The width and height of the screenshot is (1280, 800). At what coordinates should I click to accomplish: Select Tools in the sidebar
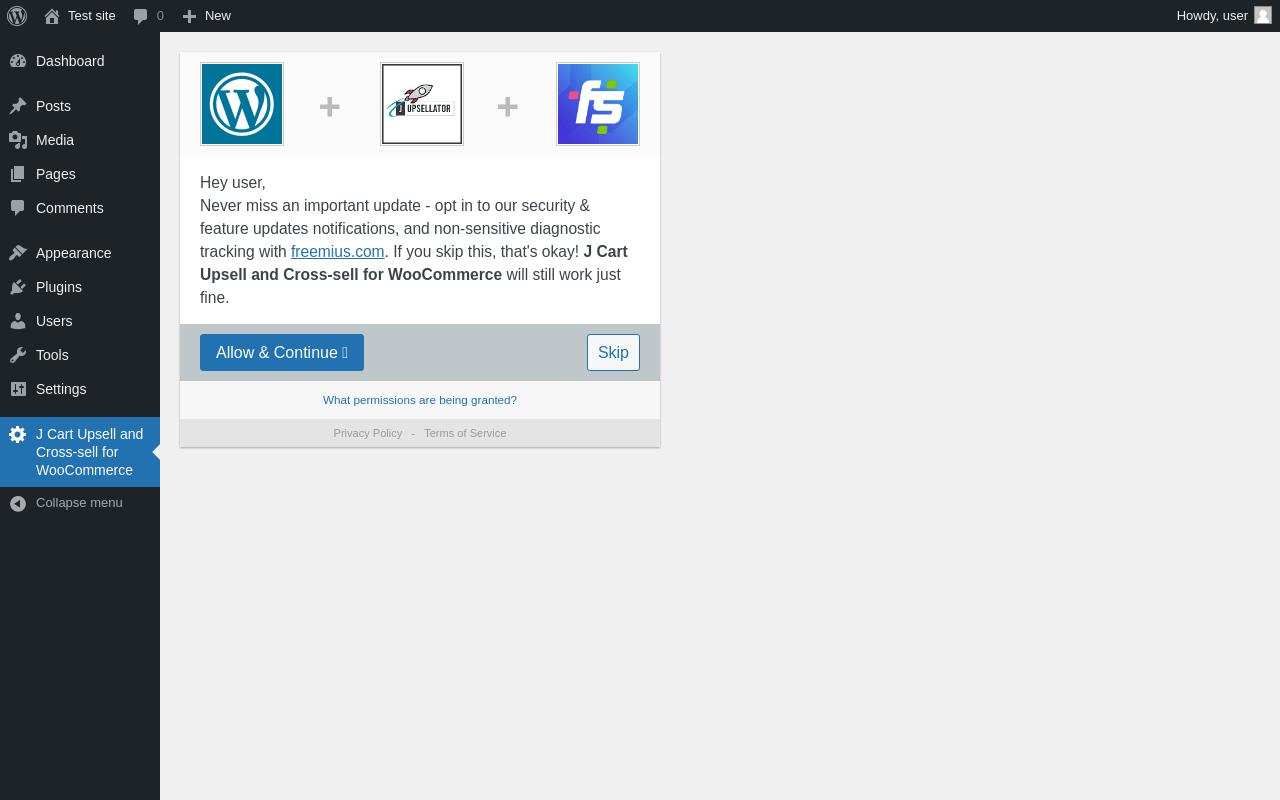point(80,355)
